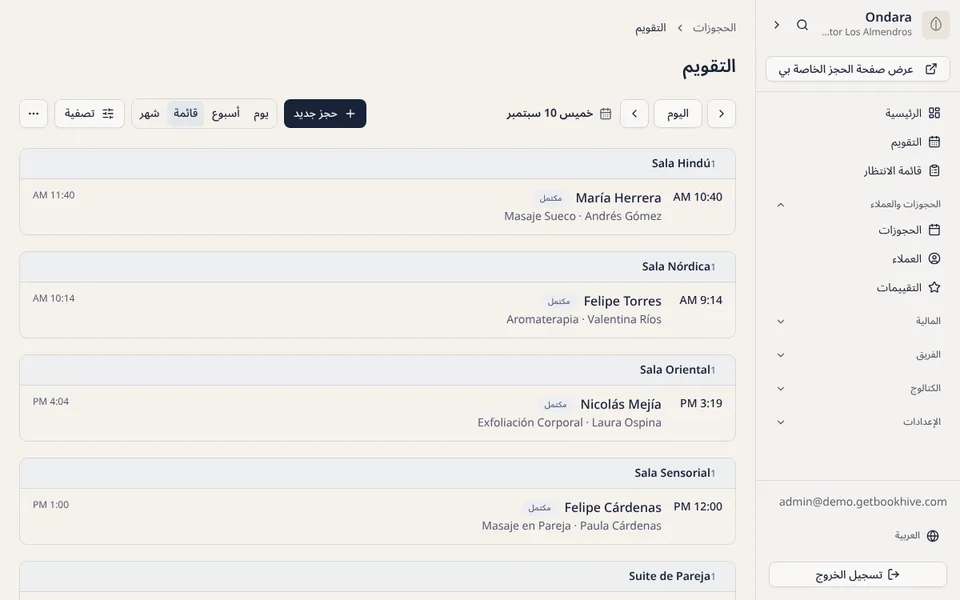Click Sala Oriental group header
The image size is (960, 600).
tap(377, 370)
